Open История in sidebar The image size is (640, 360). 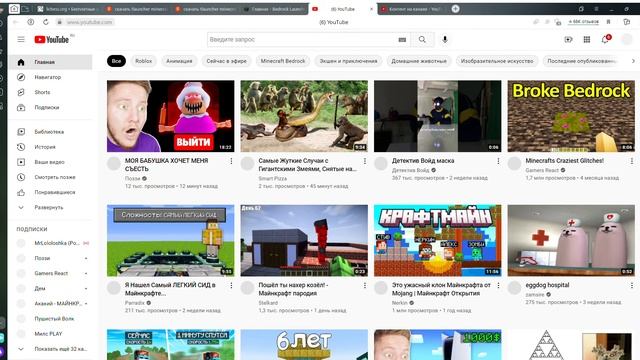pyautogui.click(x=51, y=147)
